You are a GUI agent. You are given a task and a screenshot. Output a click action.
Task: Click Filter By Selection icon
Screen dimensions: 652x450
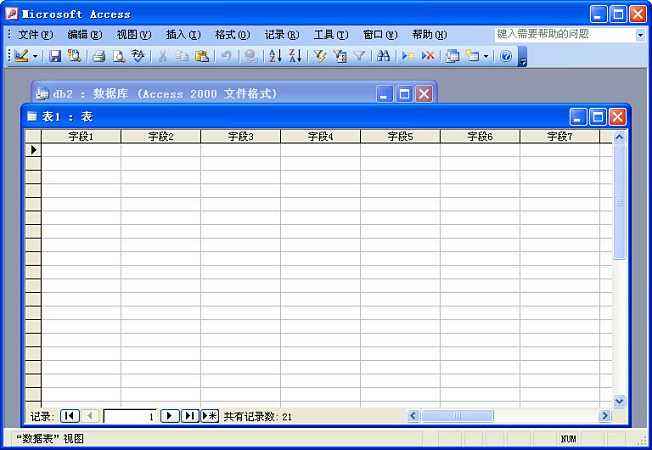pyautogui.click(x=320, y=56)
